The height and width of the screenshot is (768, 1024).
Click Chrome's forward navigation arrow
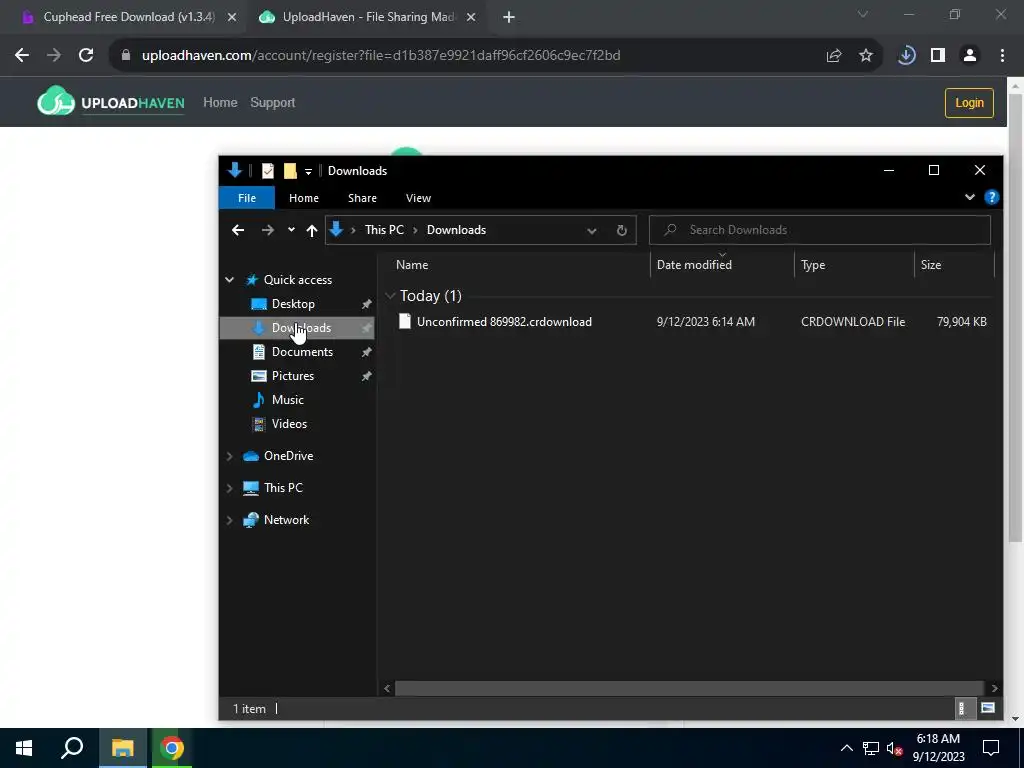tap(54, 56)
